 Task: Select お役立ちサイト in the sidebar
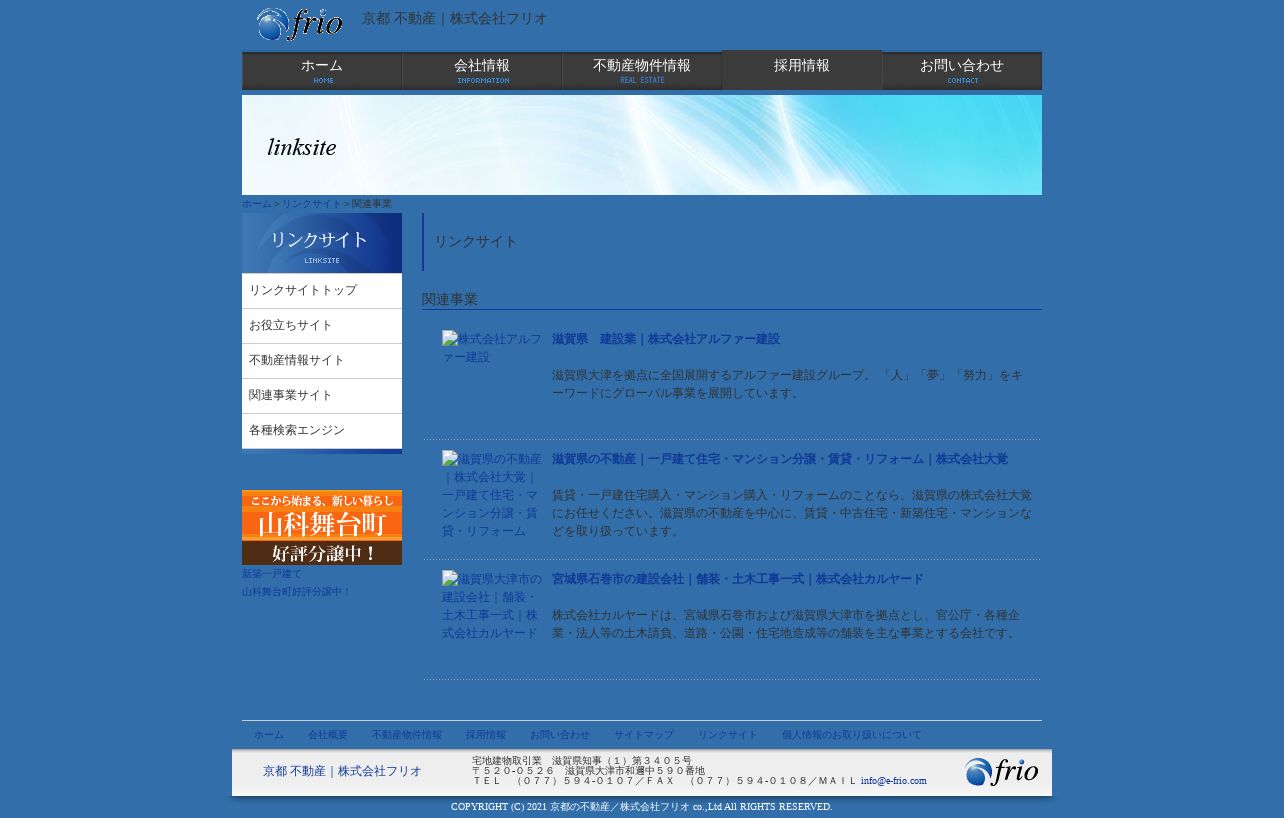(322, 326)
